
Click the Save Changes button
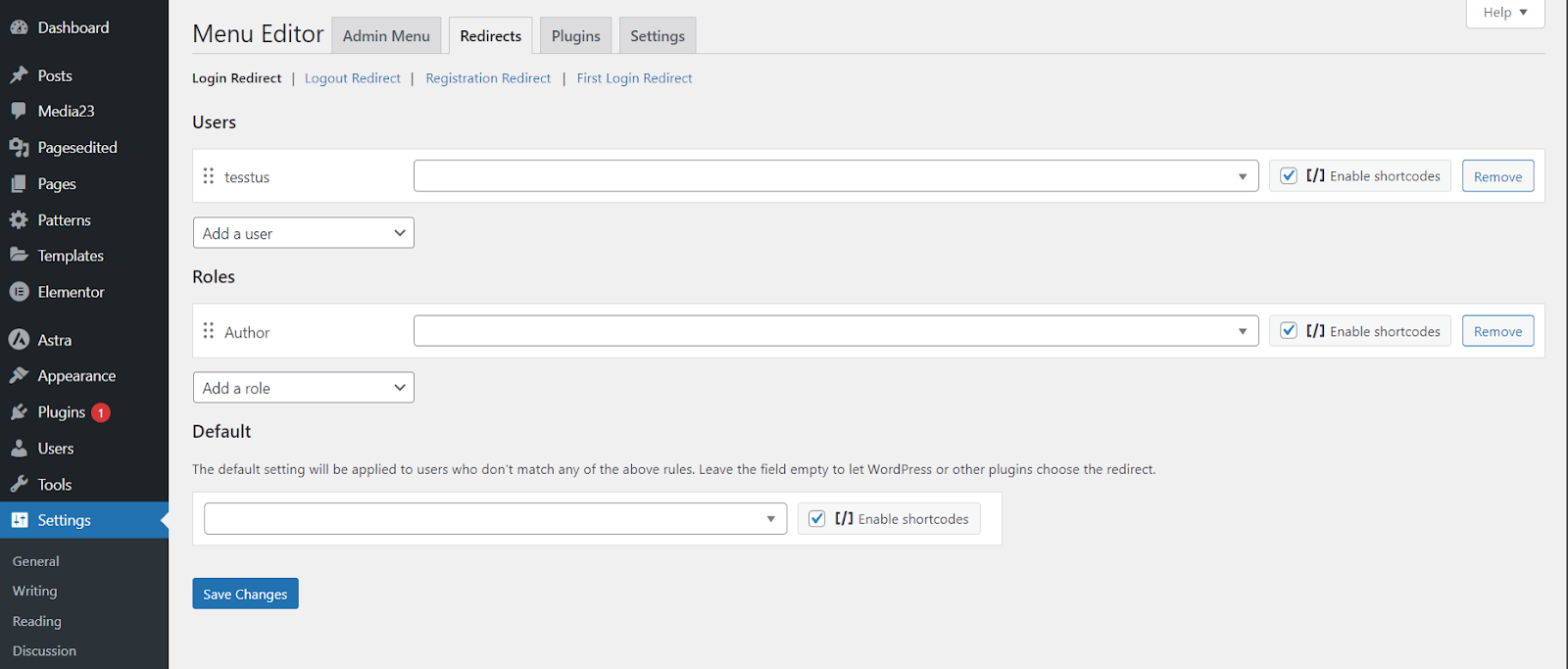(245, 594)
